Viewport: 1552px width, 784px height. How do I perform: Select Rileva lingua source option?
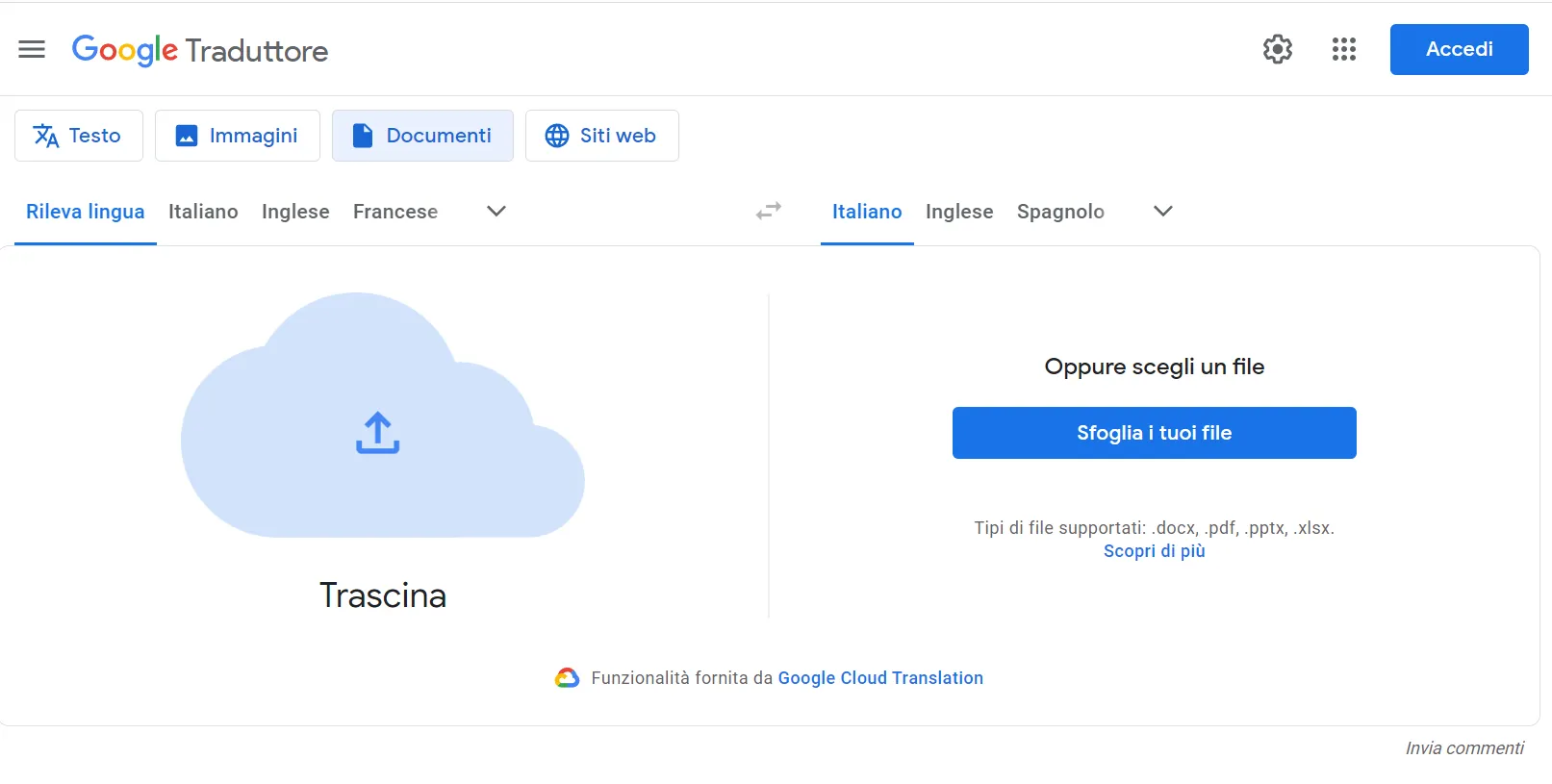pos(86,212)
